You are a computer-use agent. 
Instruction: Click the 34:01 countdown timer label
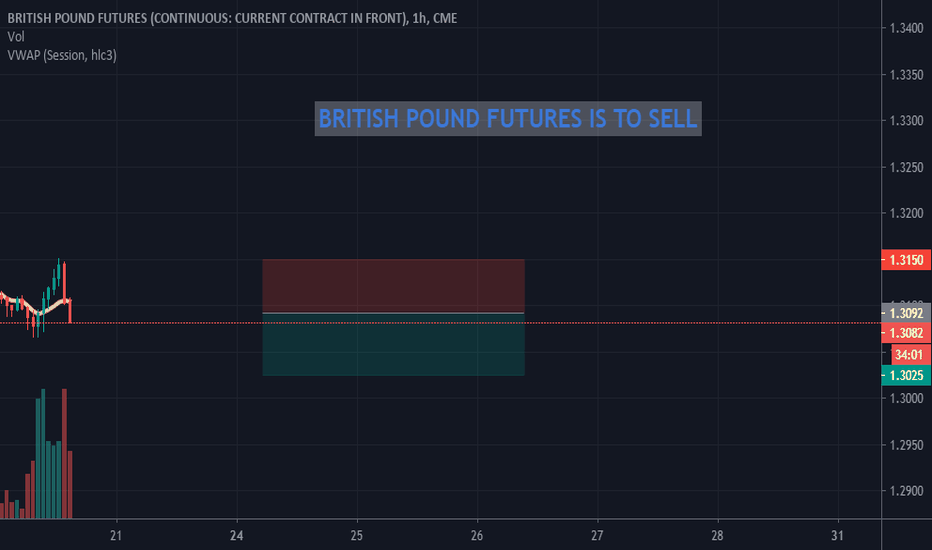(x=909, y=355)
